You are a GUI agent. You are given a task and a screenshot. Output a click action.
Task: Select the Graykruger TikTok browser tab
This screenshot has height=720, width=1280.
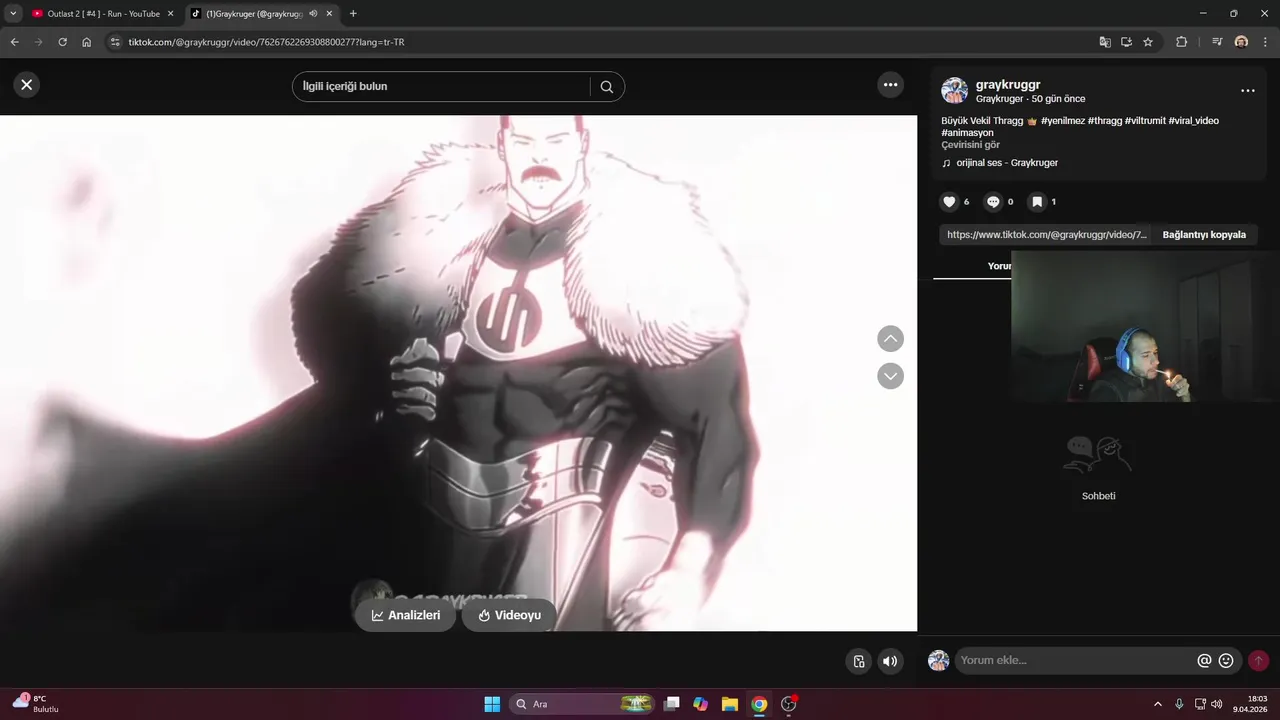(x=254, y=14)
